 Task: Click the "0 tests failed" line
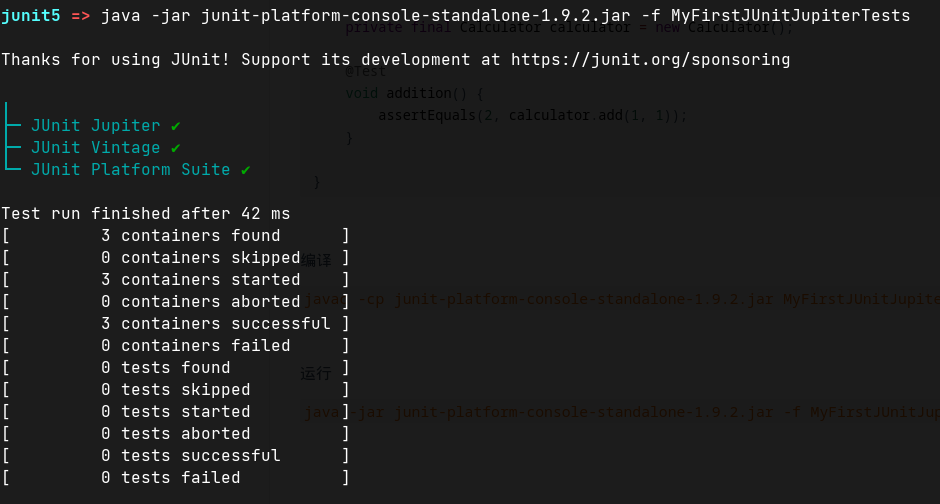click(170, 478)
